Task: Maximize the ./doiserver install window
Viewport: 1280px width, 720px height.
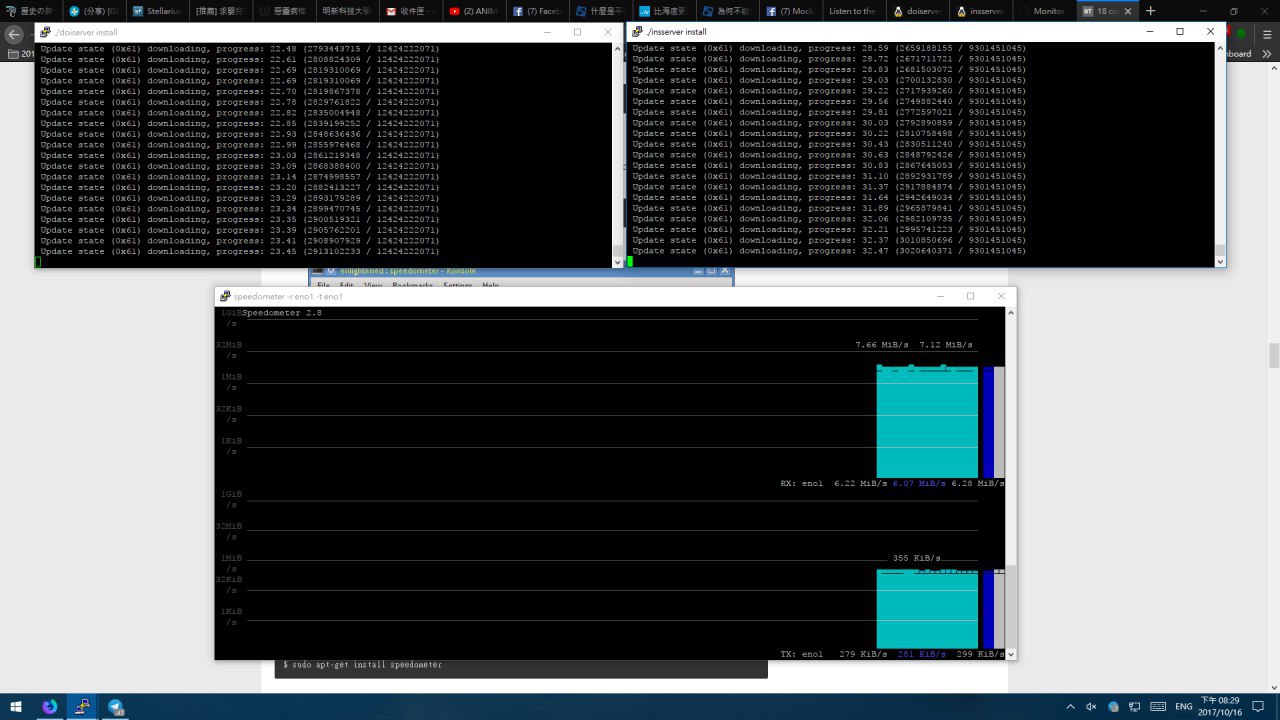Action: tap(577, 32)
